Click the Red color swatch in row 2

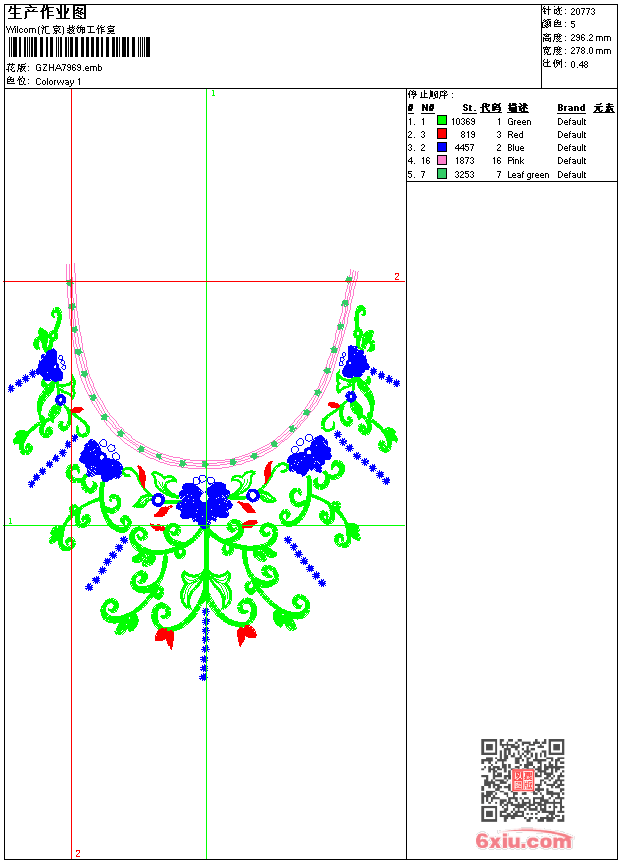pyautogui.click(x=442, y=134)
